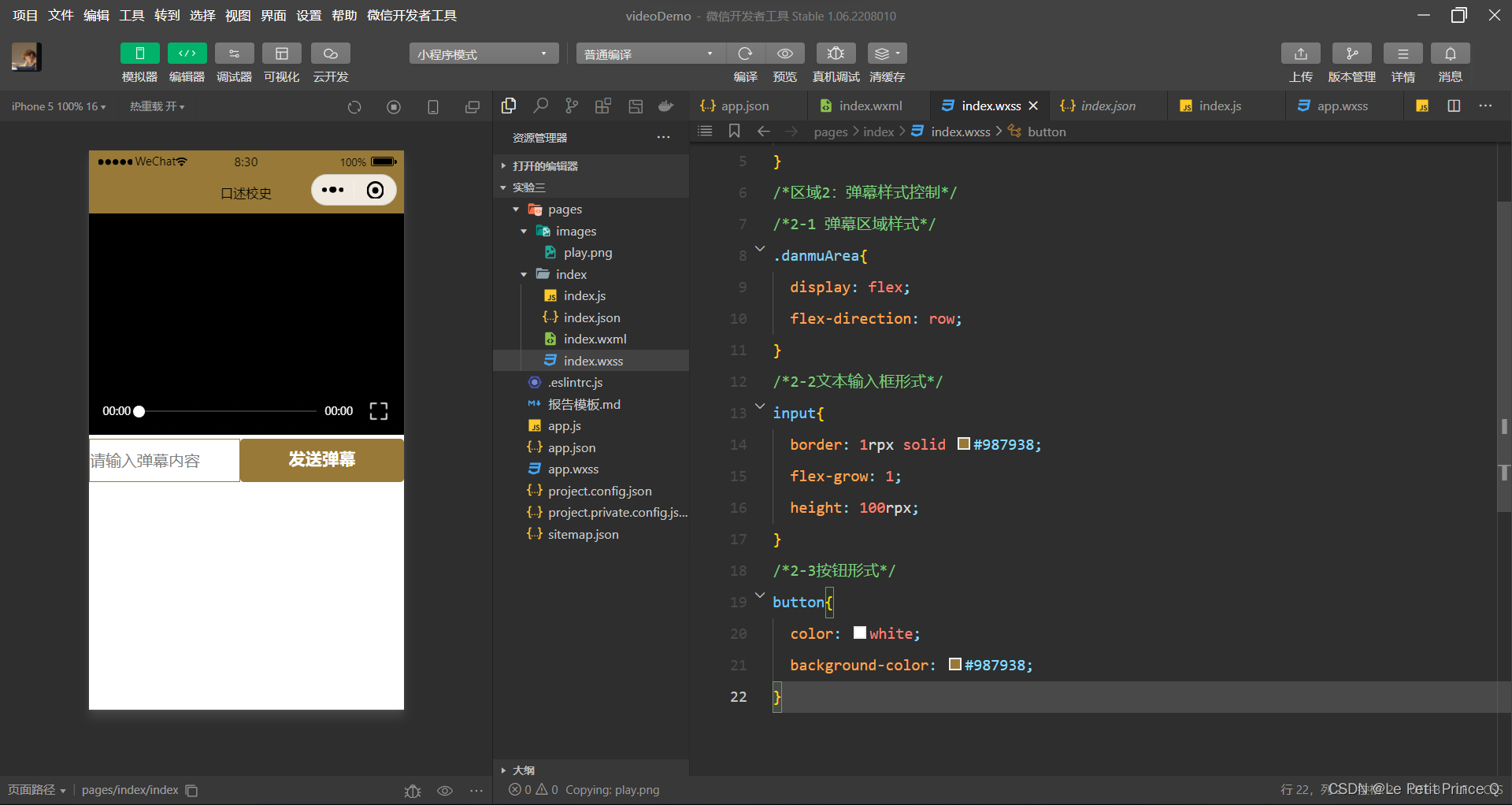Click the danmu text input field
The image size is (1512, 805).
(164, 460)
